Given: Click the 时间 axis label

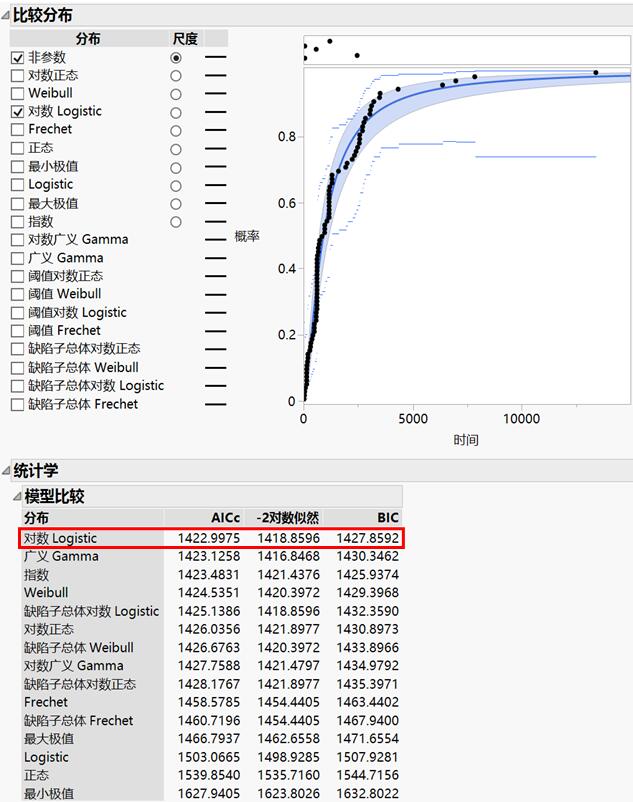Looking at the screenshot, I should point(466,440).
